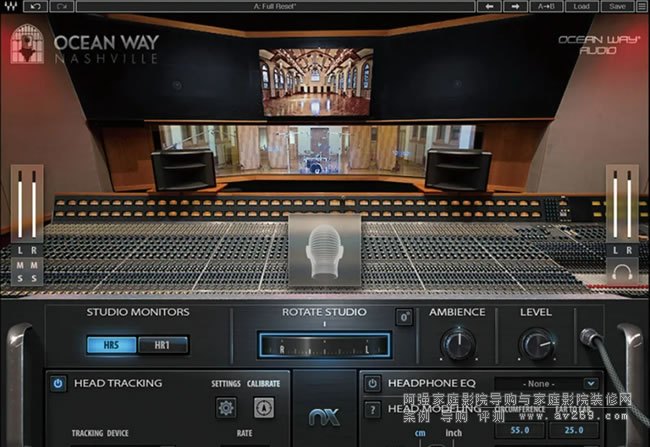
Task: Click the headphones icon under right meter
Action: (x=623, y=271)
